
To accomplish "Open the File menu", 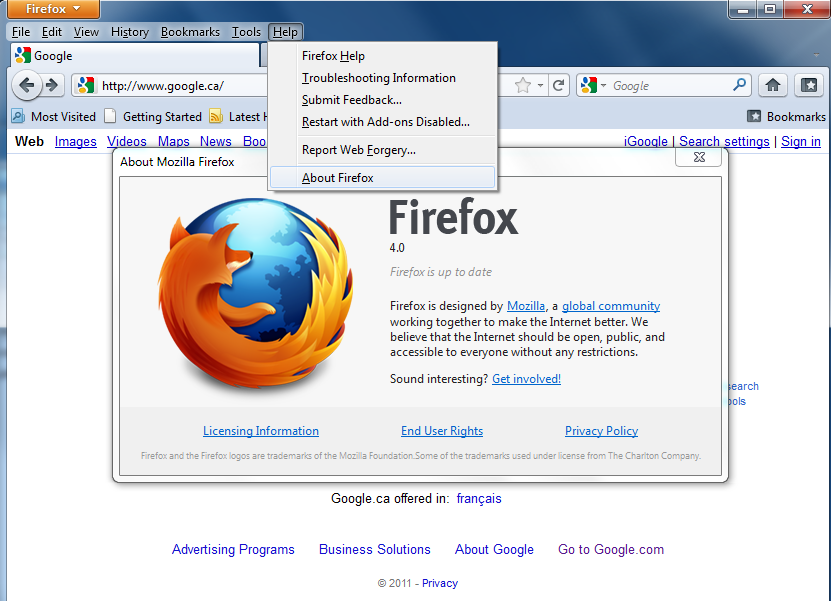I will click(x=21, y=32).
